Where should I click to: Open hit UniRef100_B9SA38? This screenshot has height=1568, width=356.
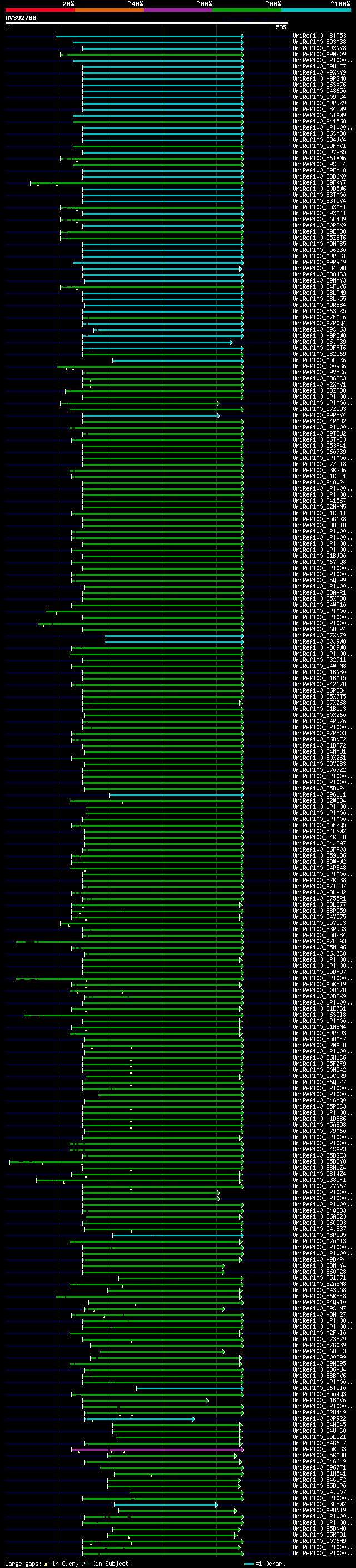(319, 42)
